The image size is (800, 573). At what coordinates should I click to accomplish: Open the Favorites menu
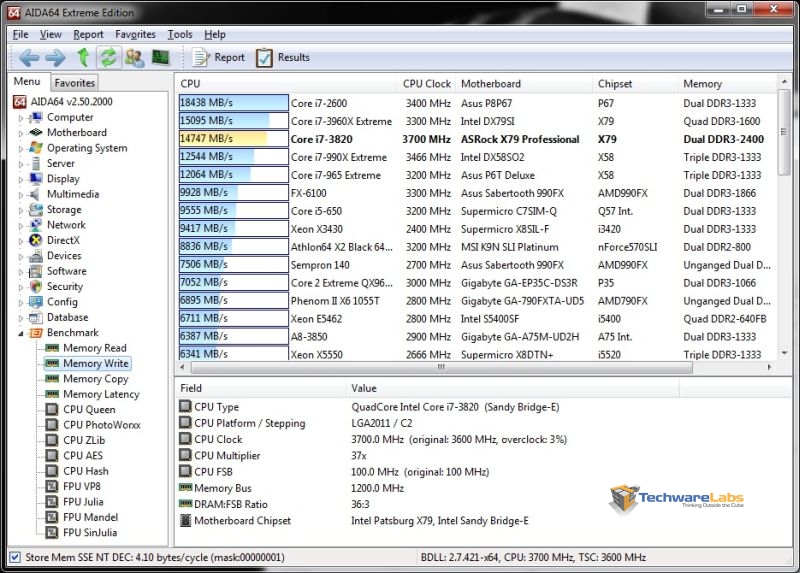[x=135, y=34]
